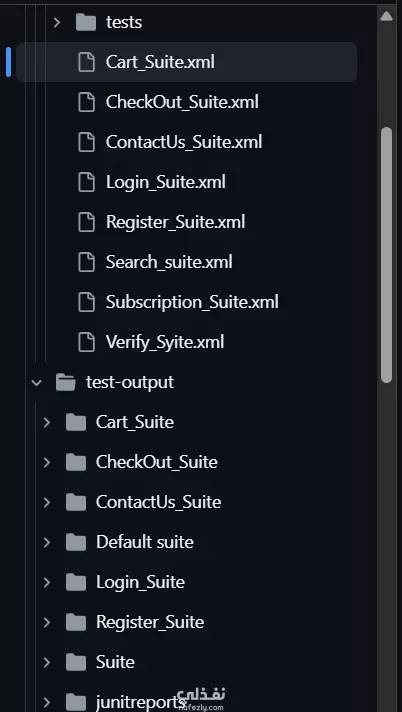Expand the Suite folder chevron
The height and width of the screenshot is (712, 402).
[47, 662]
